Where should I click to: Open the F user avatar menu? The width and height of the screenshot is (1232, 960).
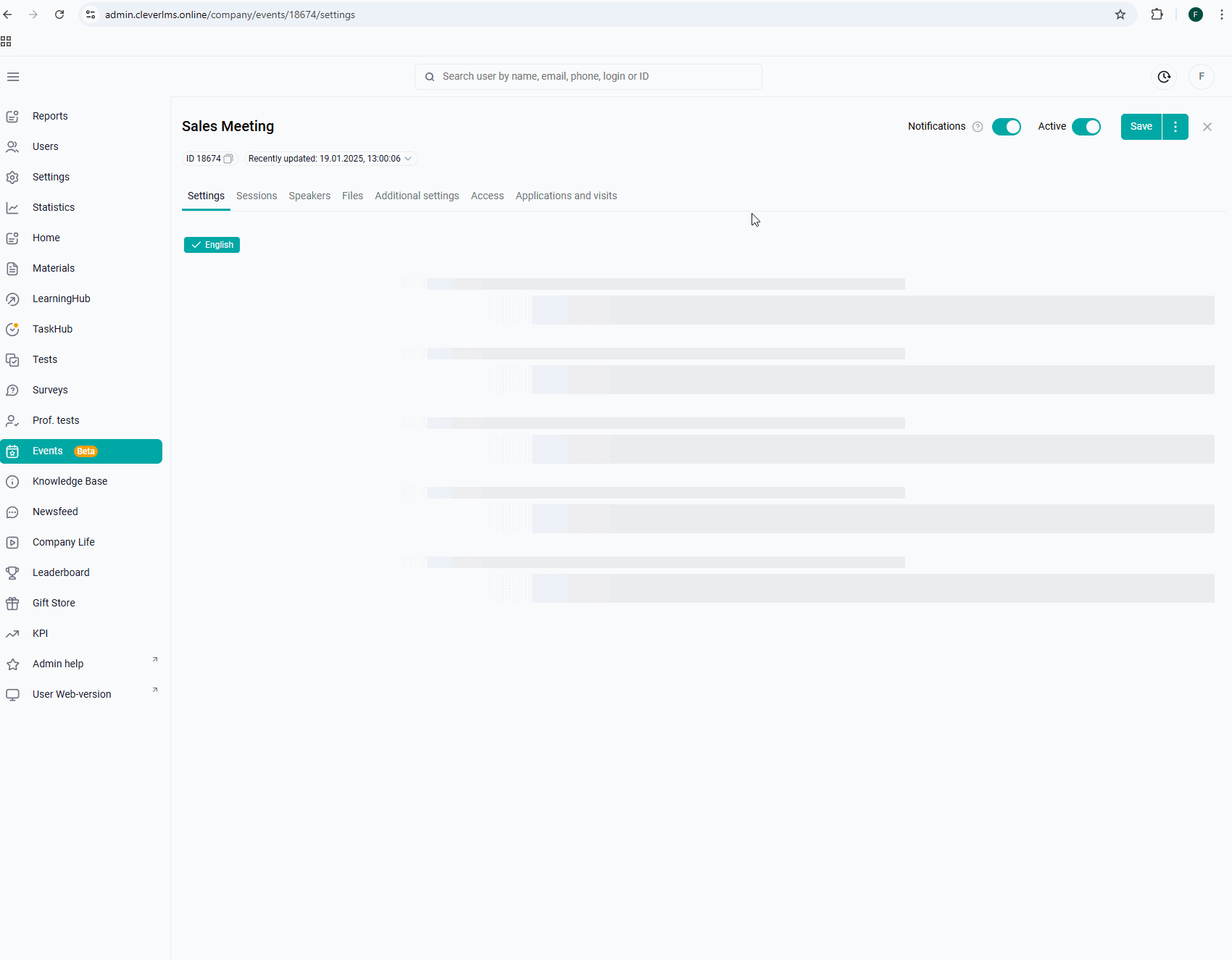1202,77
